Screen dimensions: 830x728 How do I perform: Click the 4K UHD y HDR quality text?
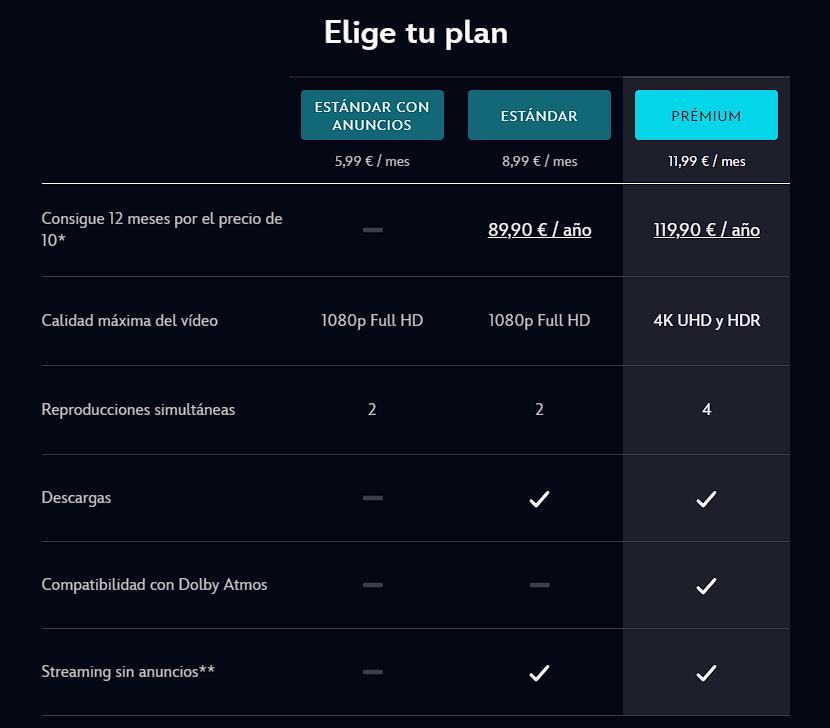[x=707, y=320]
